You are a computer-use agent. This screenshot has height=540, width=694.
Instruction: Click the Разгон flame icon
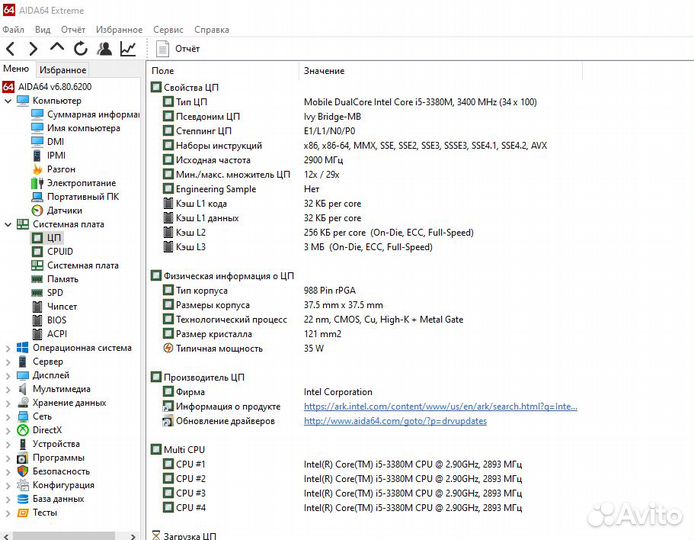click(37, 169)
